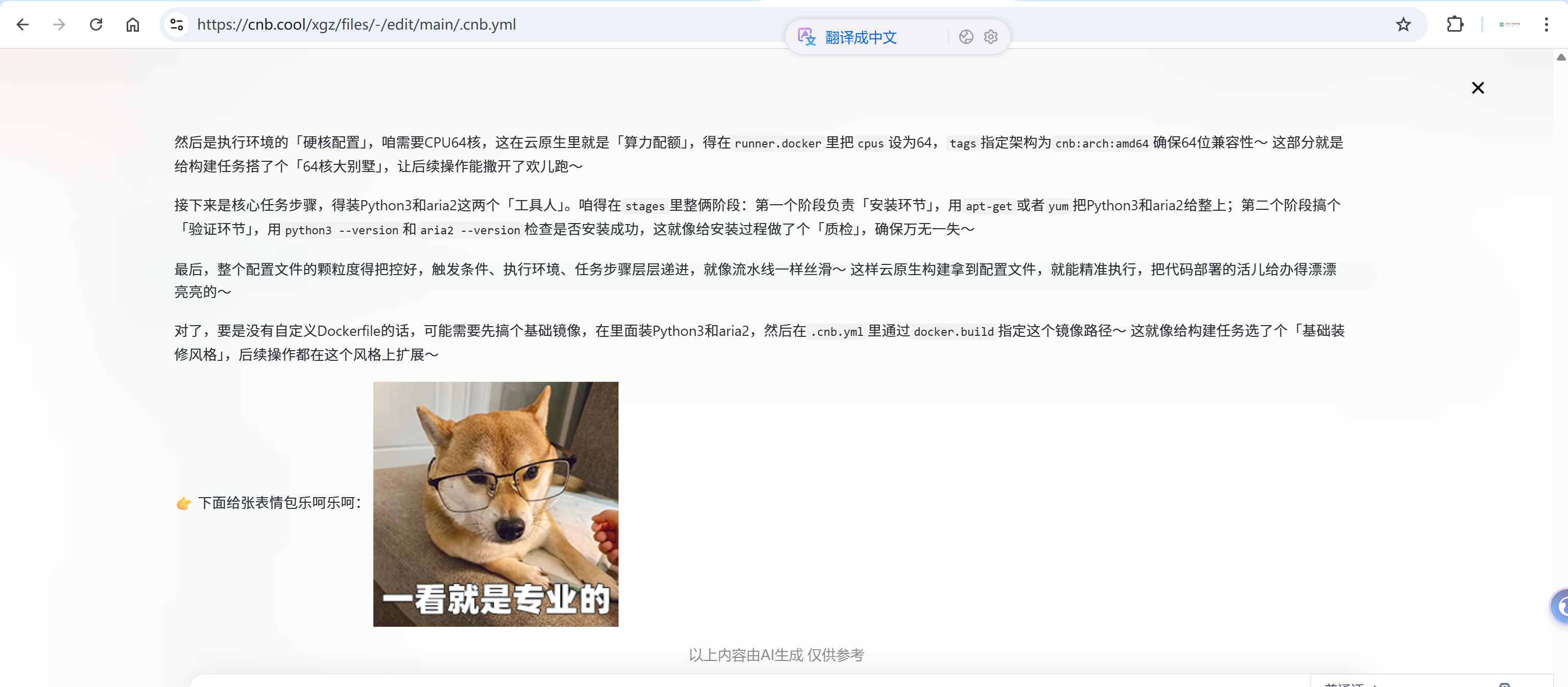Screen dimensions: 1568x687
Task: Open translation settings via gear icon
Action: [990, 37]
